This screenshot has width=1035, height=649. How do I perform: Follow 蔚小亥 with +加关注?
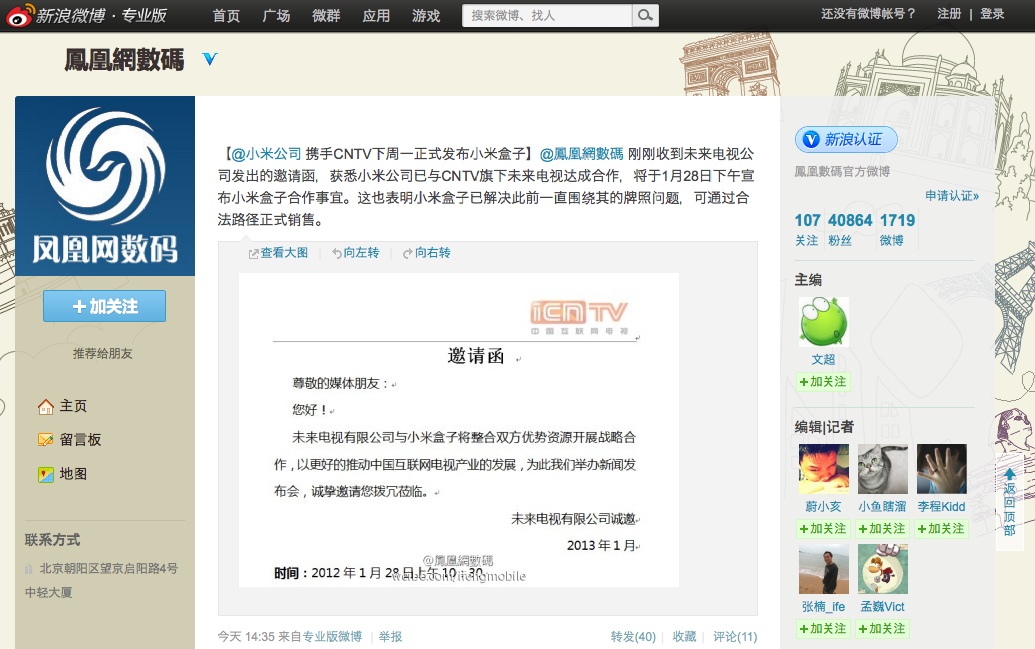pos(823,529)
